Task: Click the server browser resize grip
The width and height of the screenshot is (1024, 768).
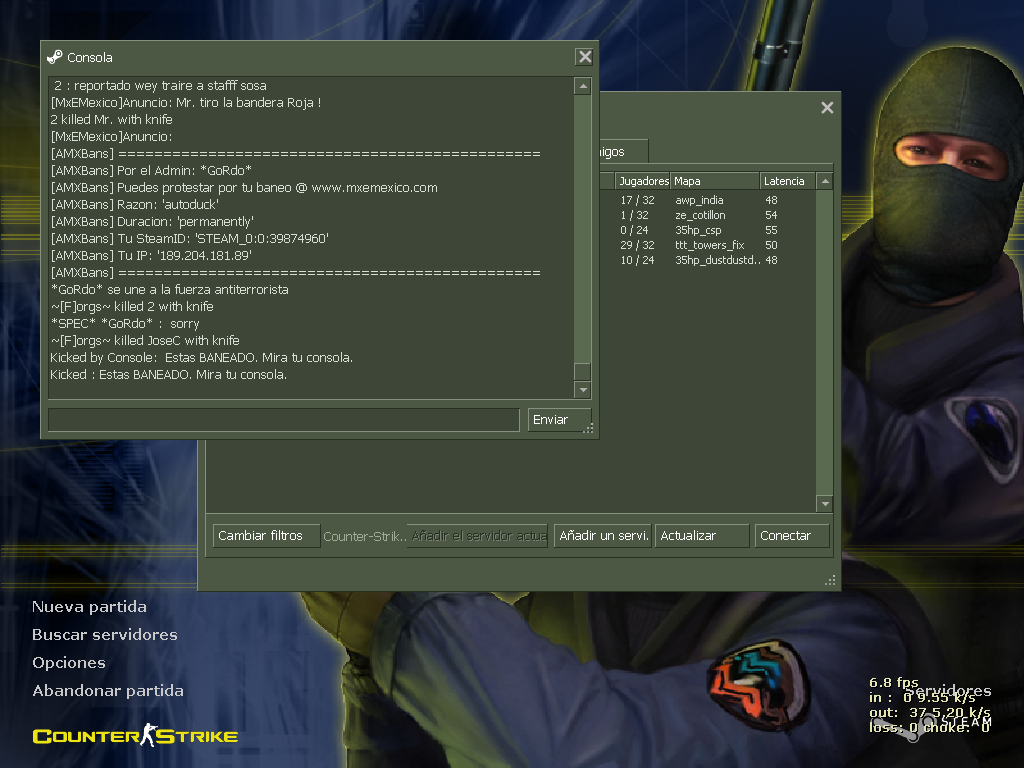Action: (830, 580)
